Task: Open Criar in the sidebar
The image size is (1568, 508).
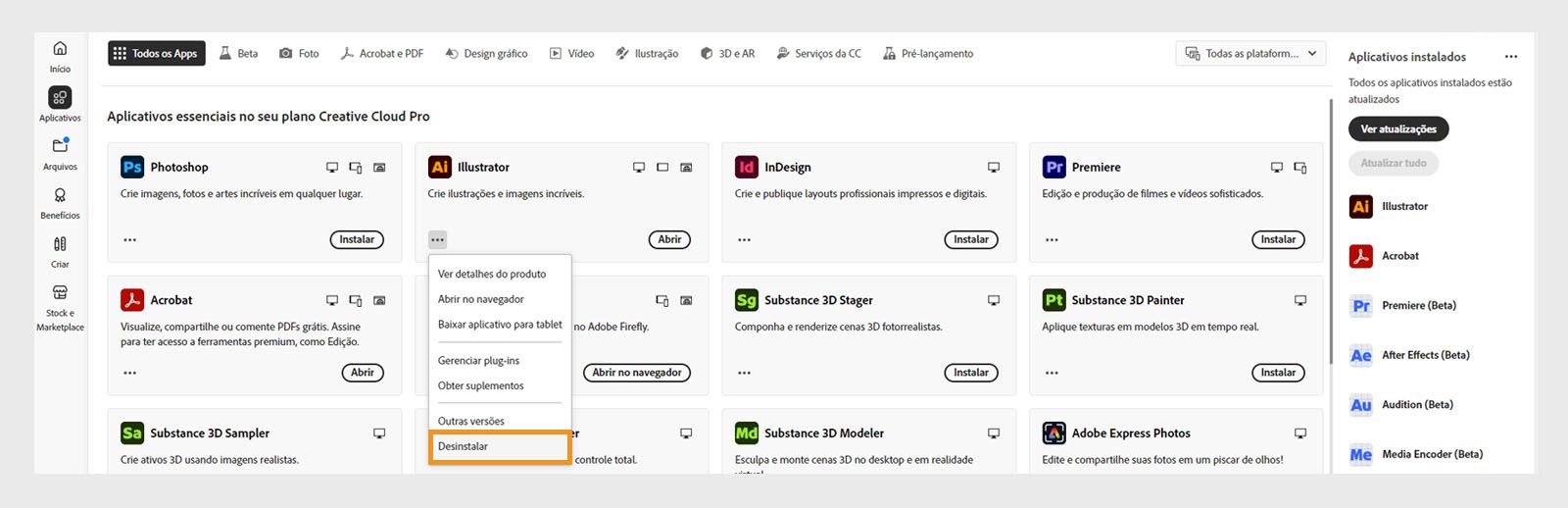Action: click(x=60, y=252)
